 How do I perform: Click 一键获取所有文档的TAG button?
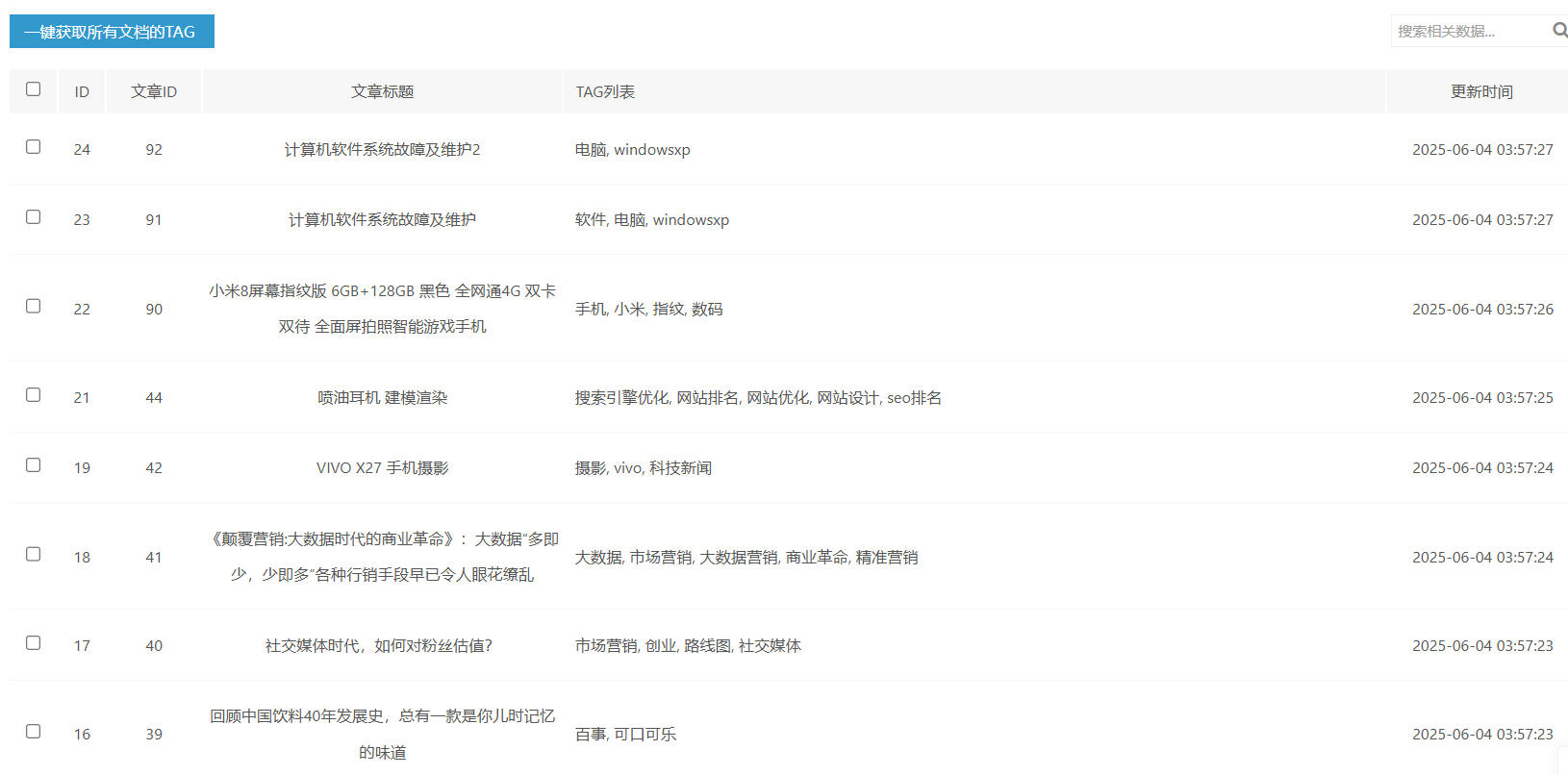pyautogui.click(x=112, y=32)
